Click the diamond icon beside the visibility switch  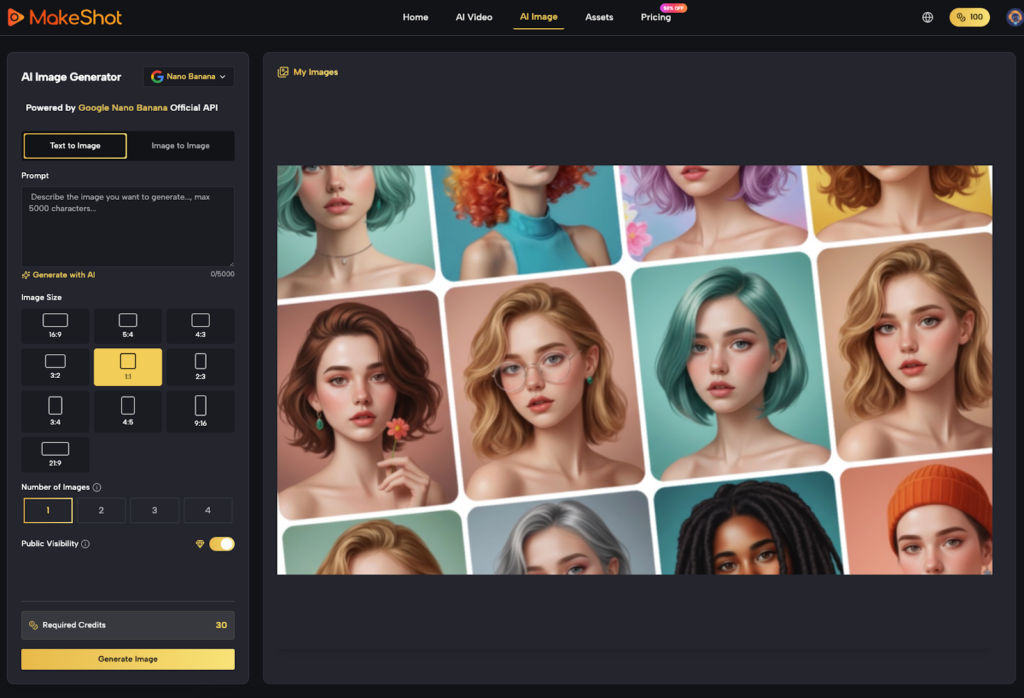pyautogui.click(x=202, y=543)
